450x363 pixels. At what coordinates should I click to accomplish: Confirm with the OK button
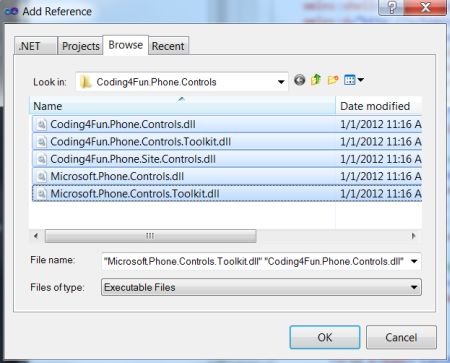click(x=325, y=337)
